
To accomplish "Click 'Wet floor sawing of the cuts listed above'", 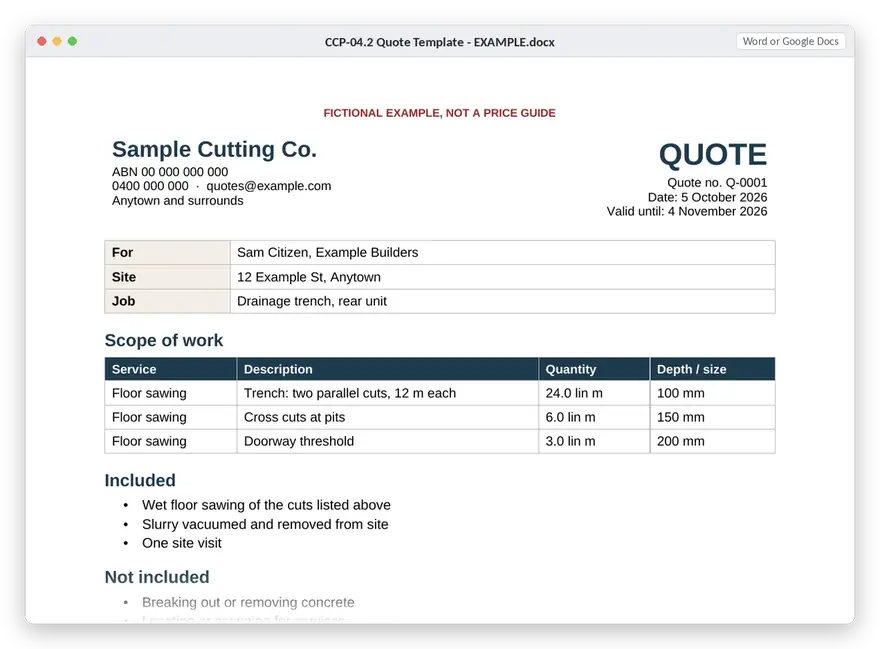I will pyautogui.click(x=266, y=505).
